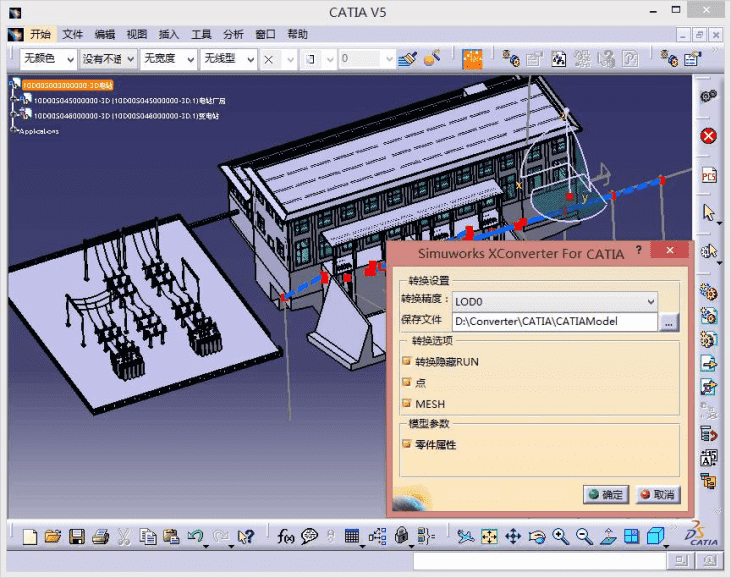Click the browse ... button for save file

(669, 322)
